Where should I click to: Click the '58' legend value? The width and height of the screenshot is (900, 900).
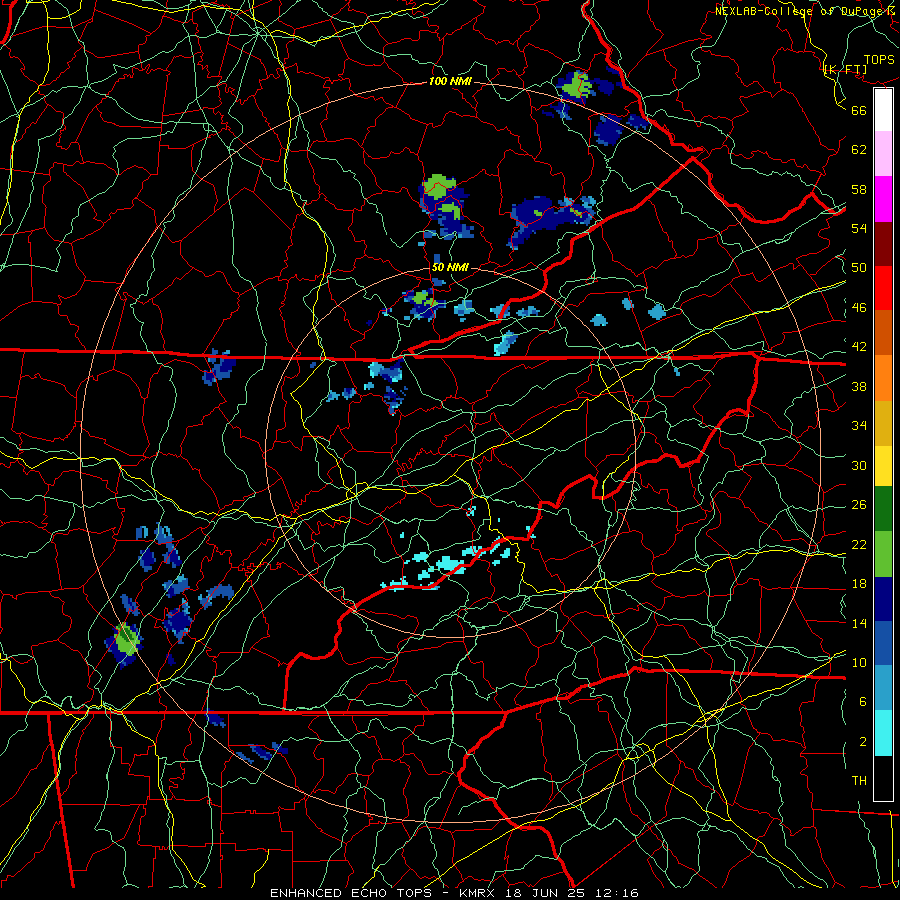pyautogui.click(x=859, y=189)
